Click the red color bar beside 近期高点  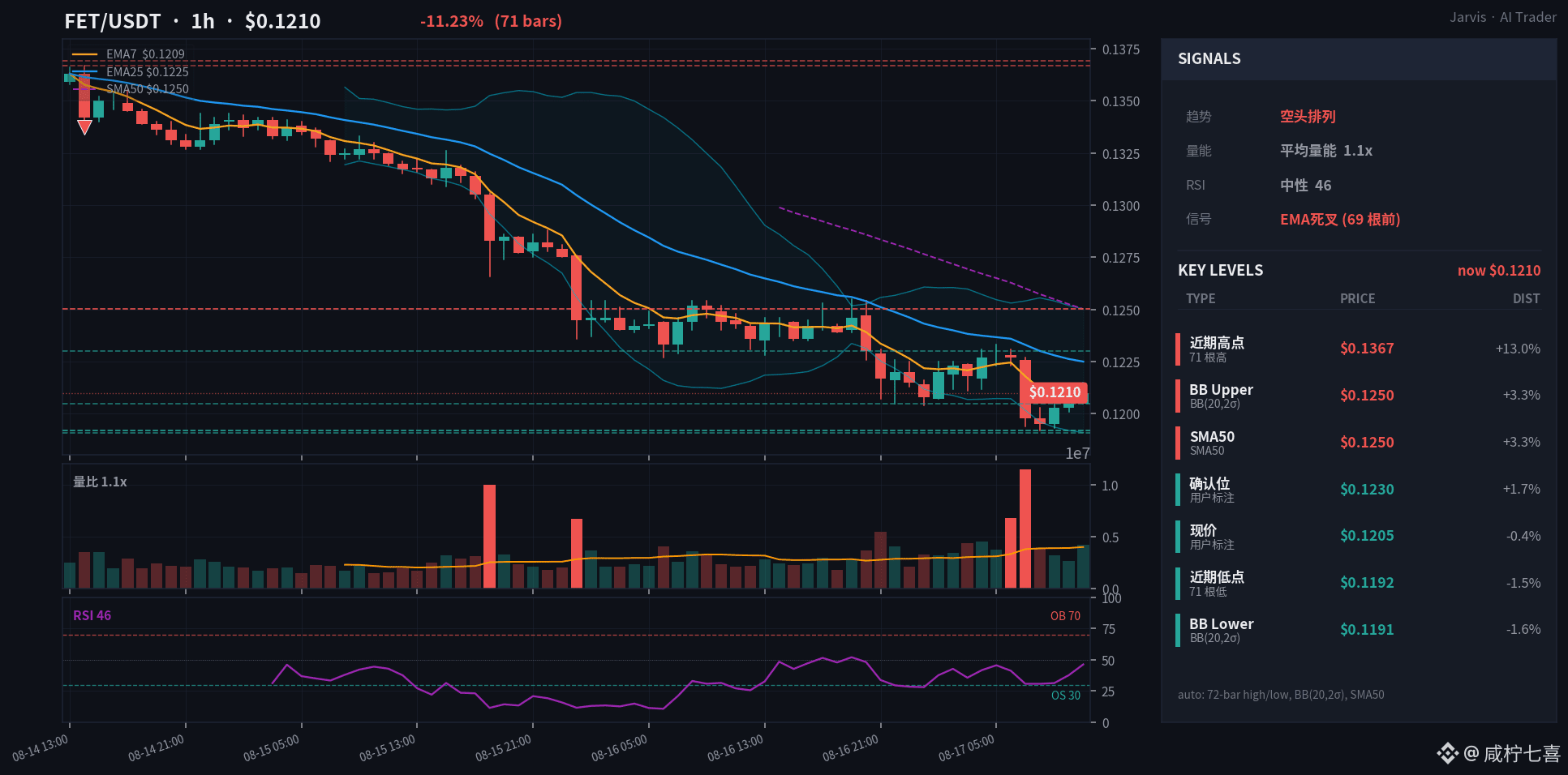tap(1178, 349)
